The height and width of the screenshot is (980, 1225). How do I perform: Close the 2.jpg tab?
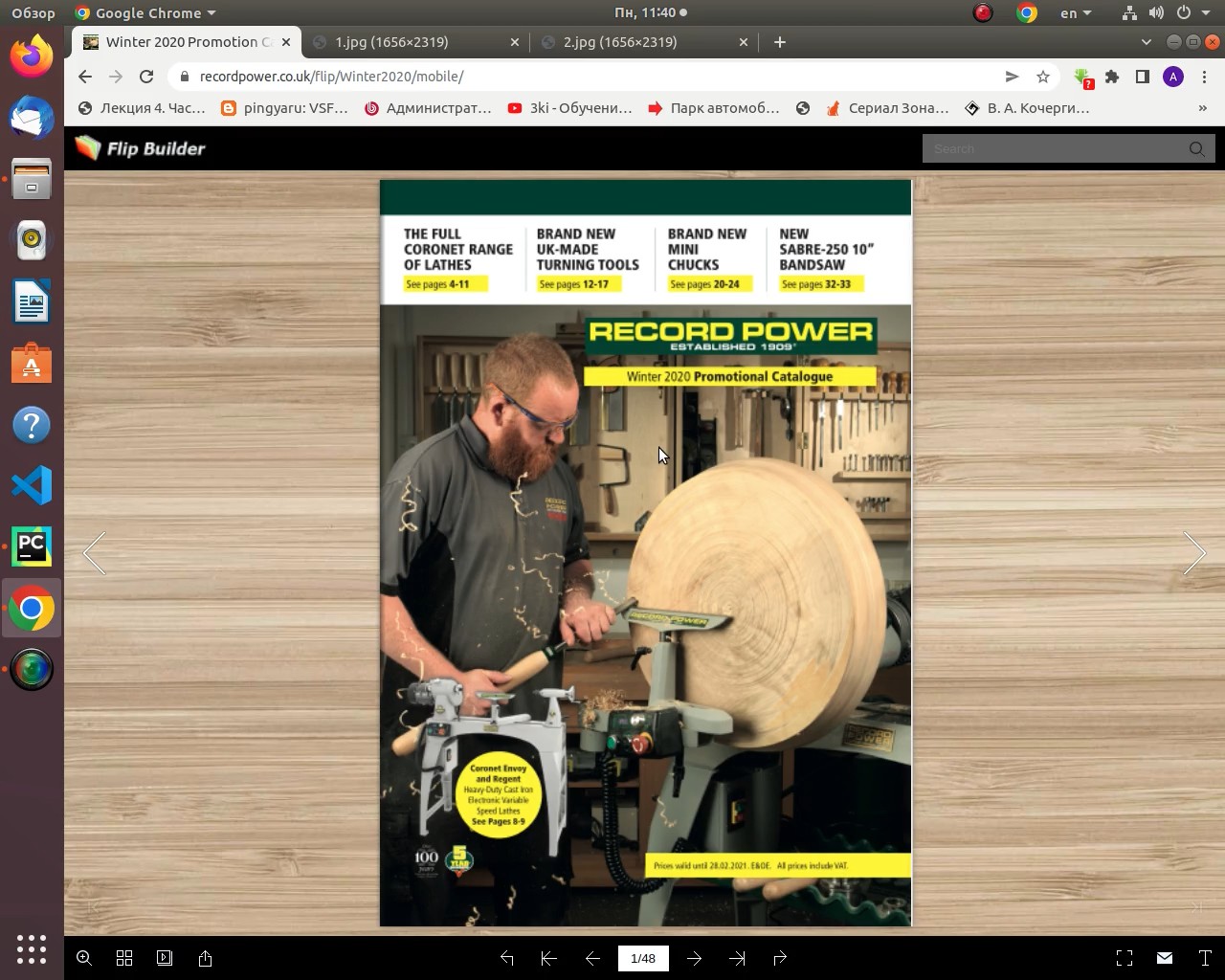point(744,42)
